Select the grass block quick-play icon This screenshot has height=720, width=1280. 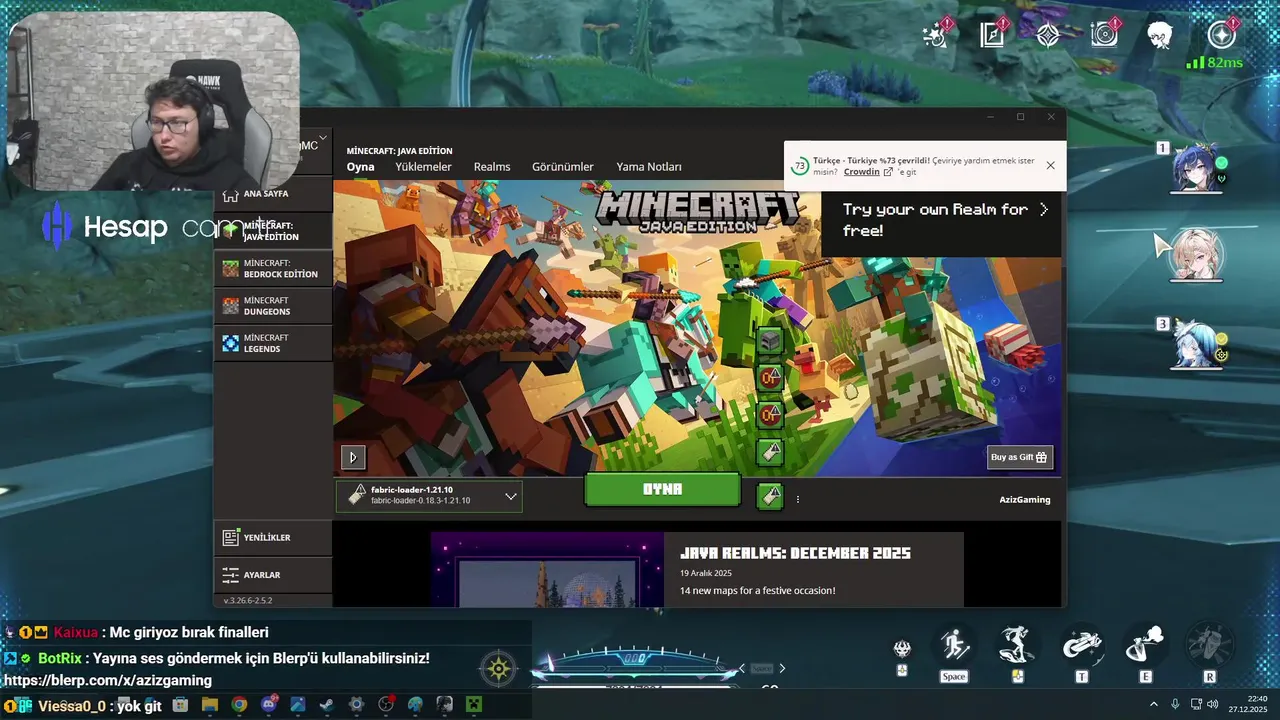pos(769,341)
